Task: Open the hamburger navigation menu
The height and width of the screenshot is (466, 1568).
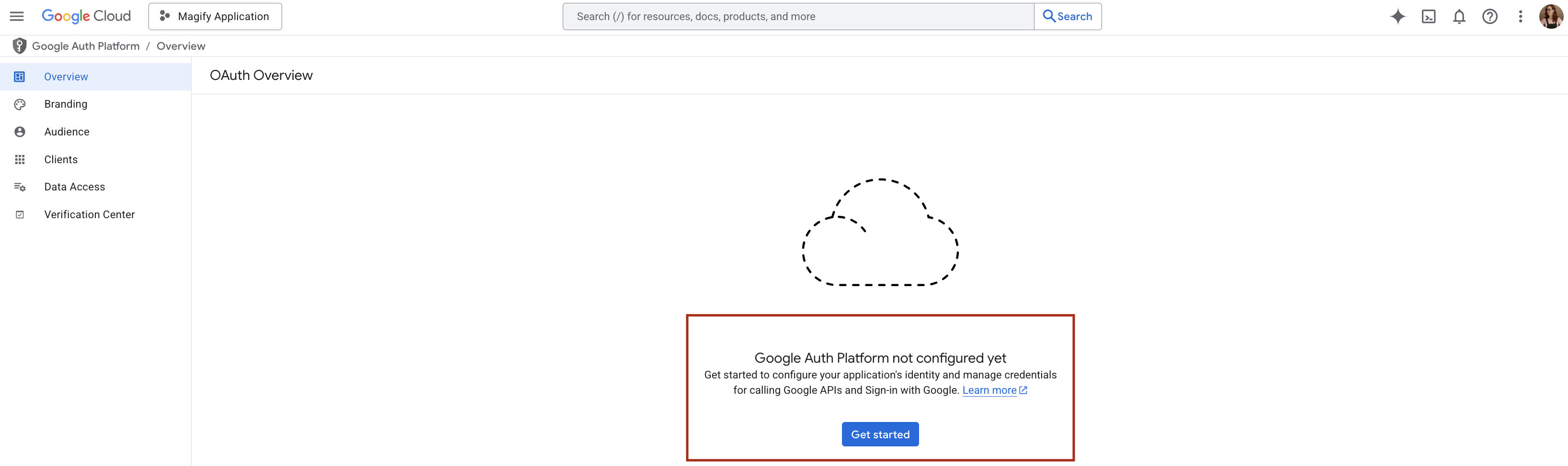Action: [x=17, y=16]
